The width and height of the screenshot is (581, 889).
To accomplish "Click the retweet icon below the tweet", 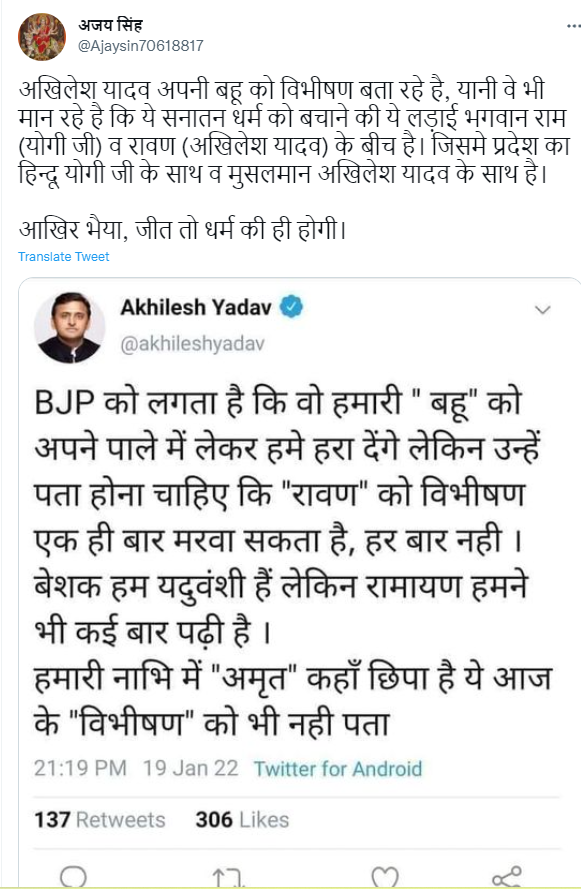I will [x=226, y=874].
